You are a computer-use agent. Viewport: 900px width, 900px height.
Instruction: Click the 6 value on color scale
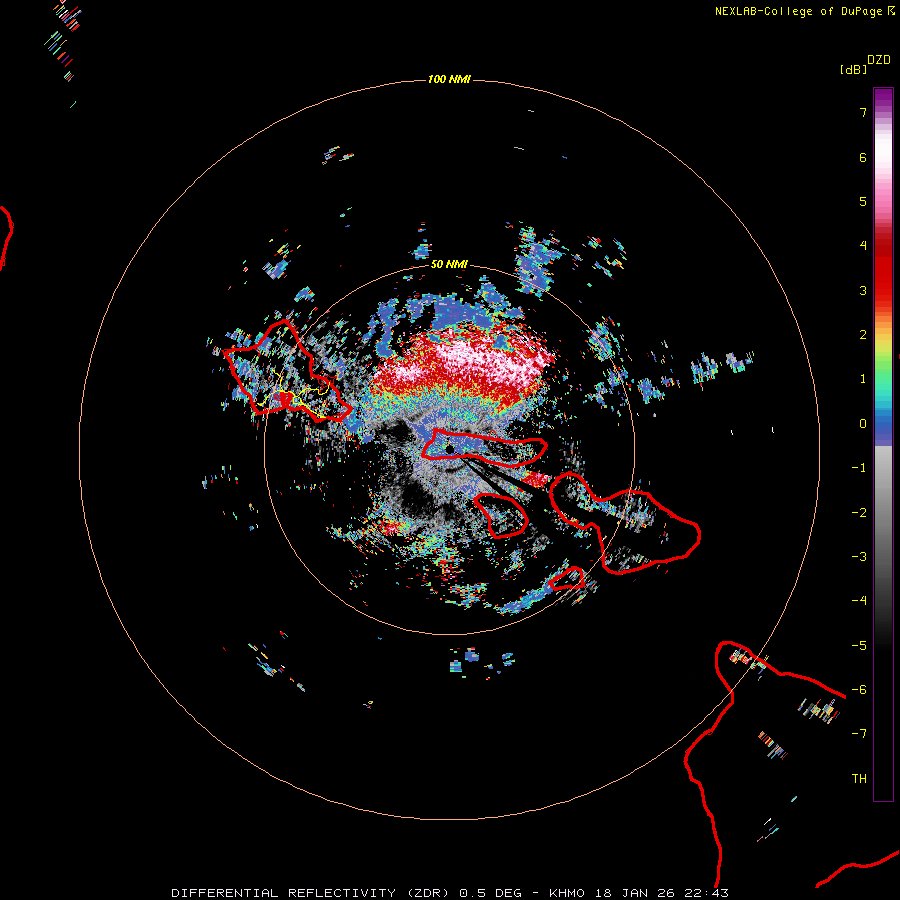point(863,157)
